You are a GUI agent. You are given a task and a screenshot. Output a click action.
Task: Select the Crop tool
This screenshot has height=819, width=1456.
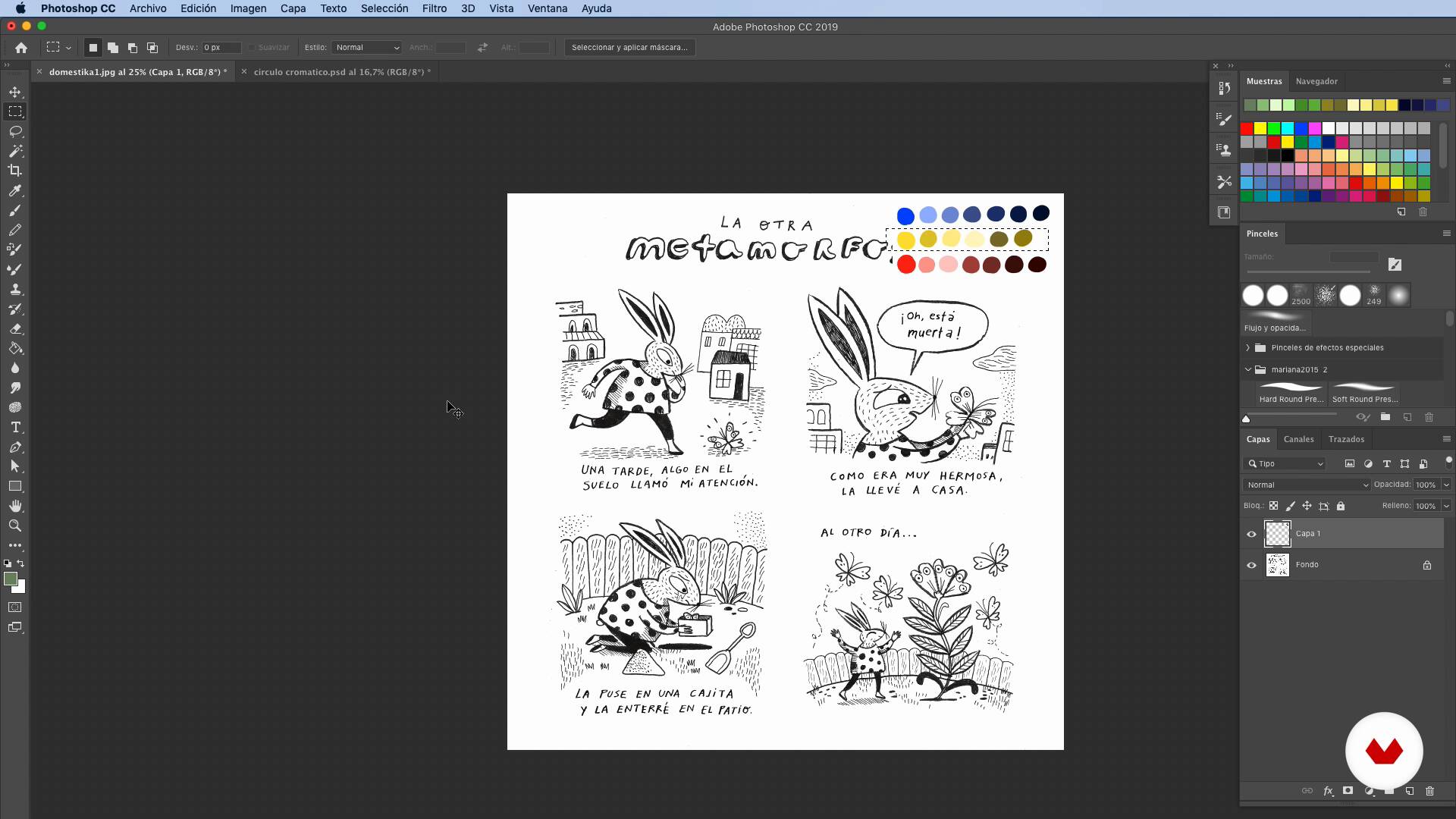(x=15, y=171)
